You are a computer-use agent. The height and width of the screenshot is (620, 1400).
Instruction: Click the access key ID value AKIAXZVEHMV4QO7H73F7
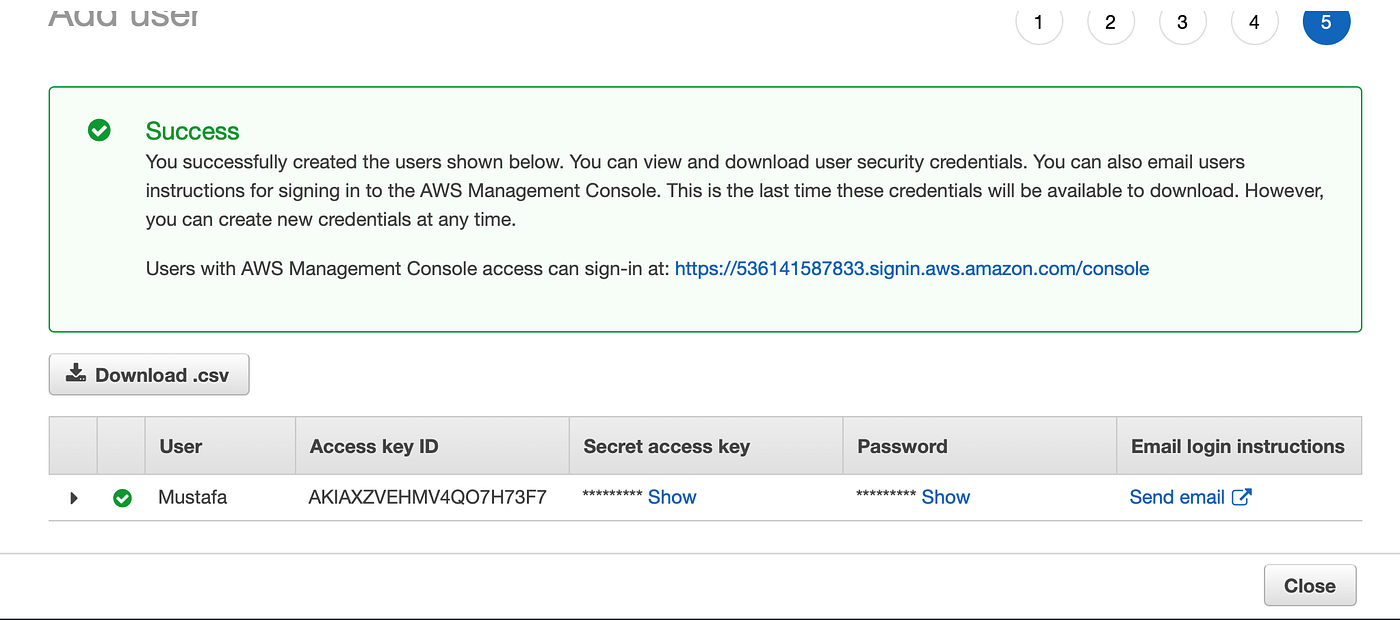click(x=428, y=497)
